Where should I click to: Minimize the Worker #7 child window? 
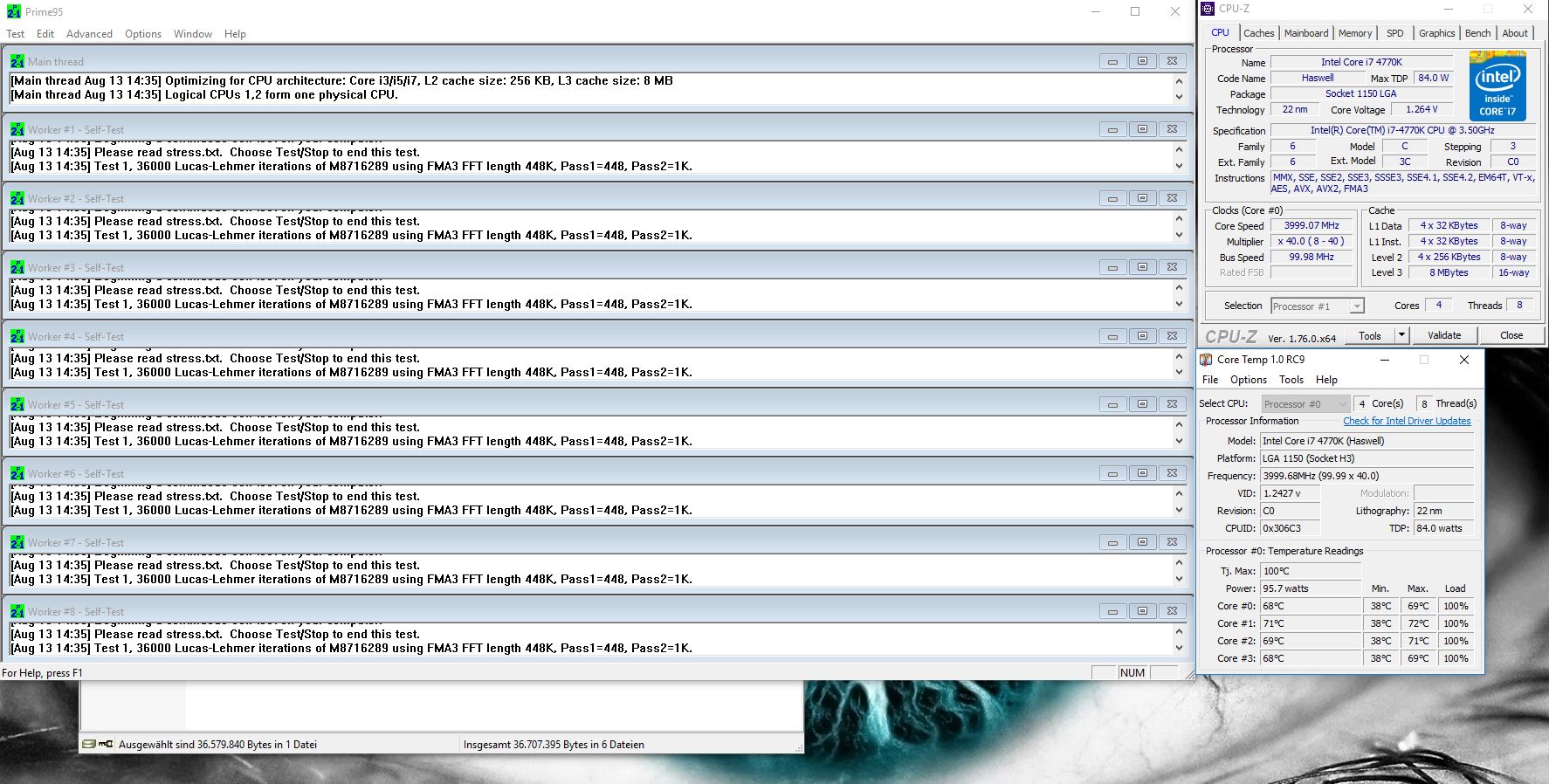[1112, 542]
